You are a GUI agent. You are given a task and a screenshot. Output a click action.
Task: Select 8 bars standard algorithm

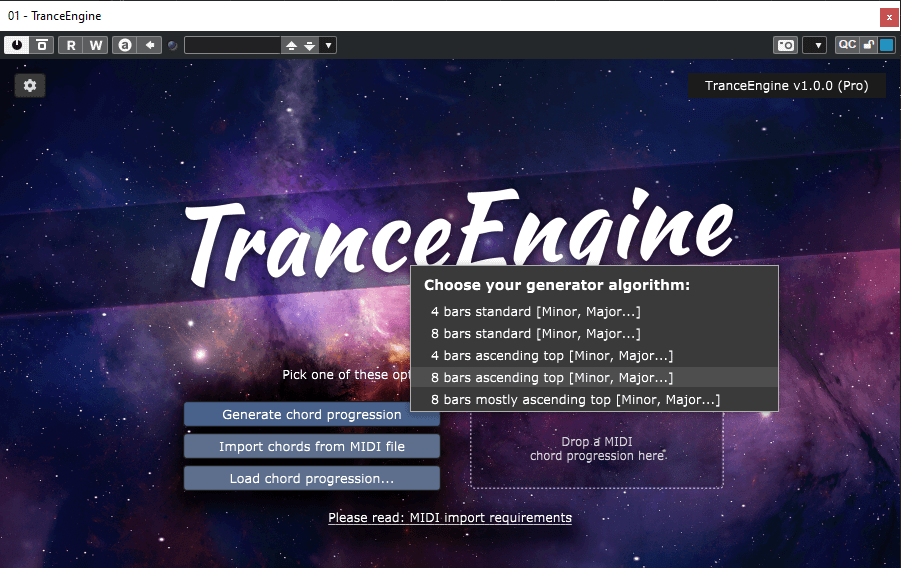[x=595, y=333]
